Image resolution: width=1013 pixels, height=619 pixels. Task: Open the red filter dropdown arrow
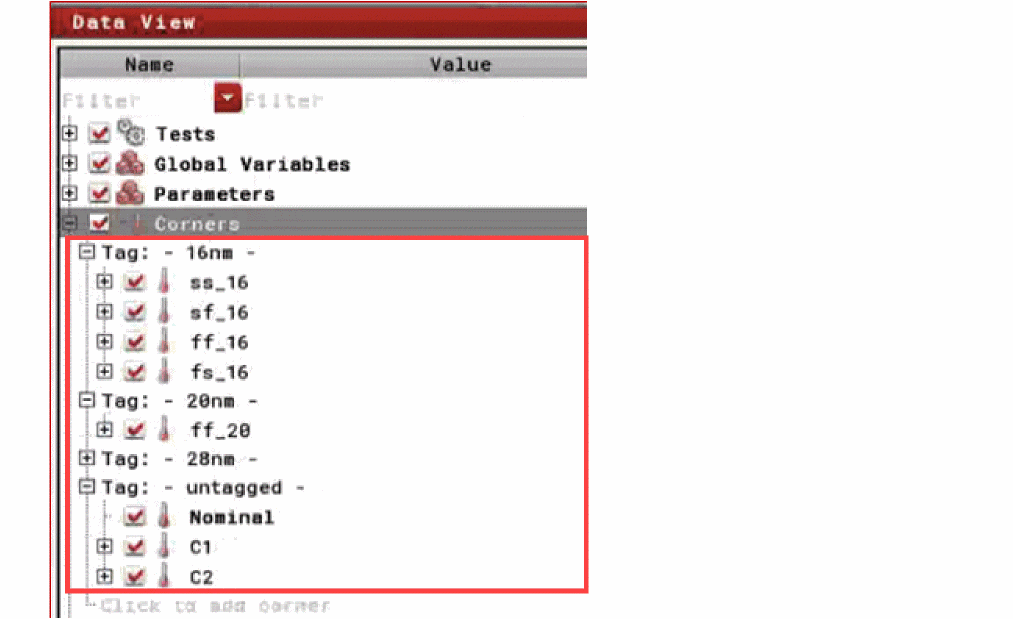[227, 98]
